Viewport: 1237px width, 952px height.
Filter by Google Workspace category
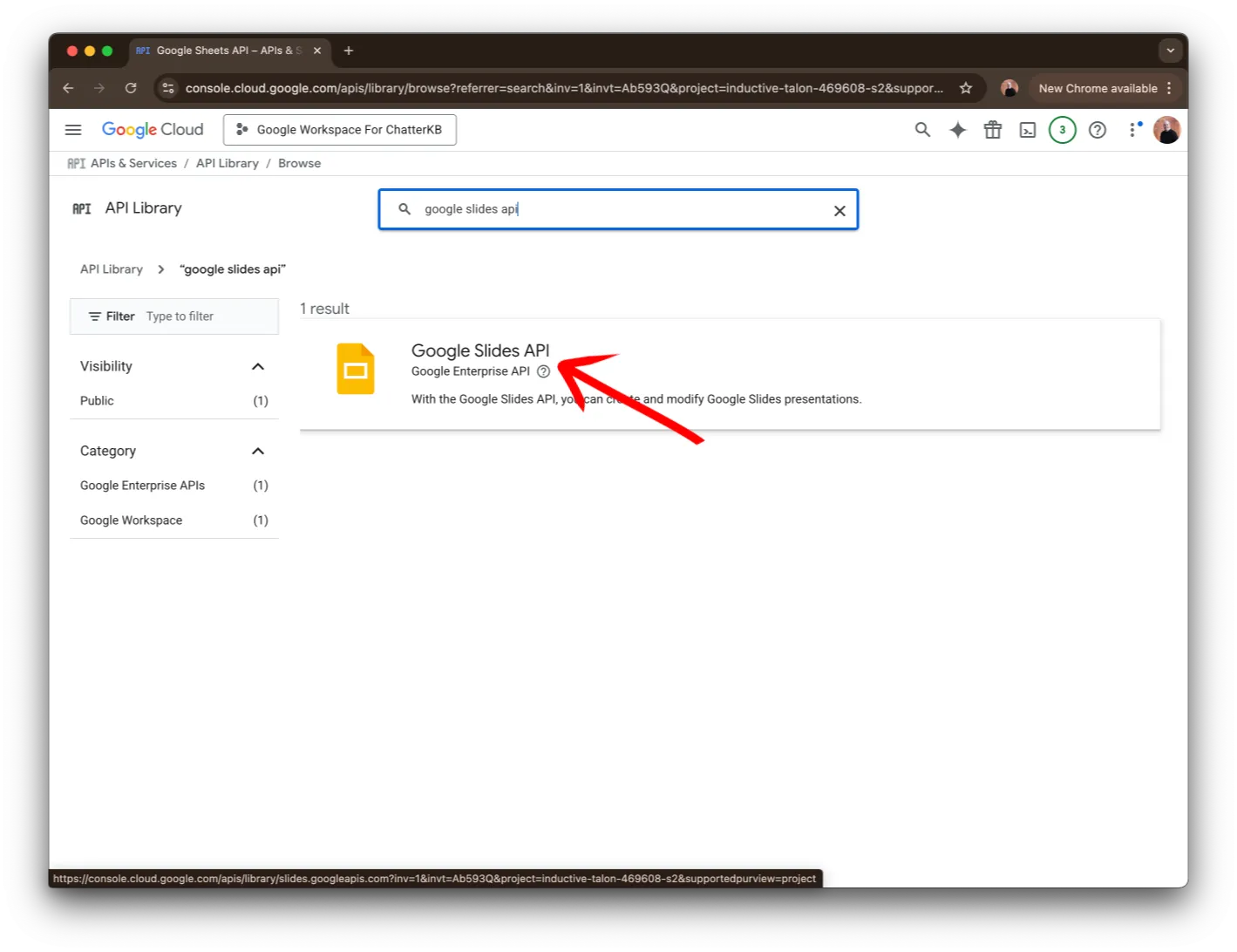(x=174, y=520)
